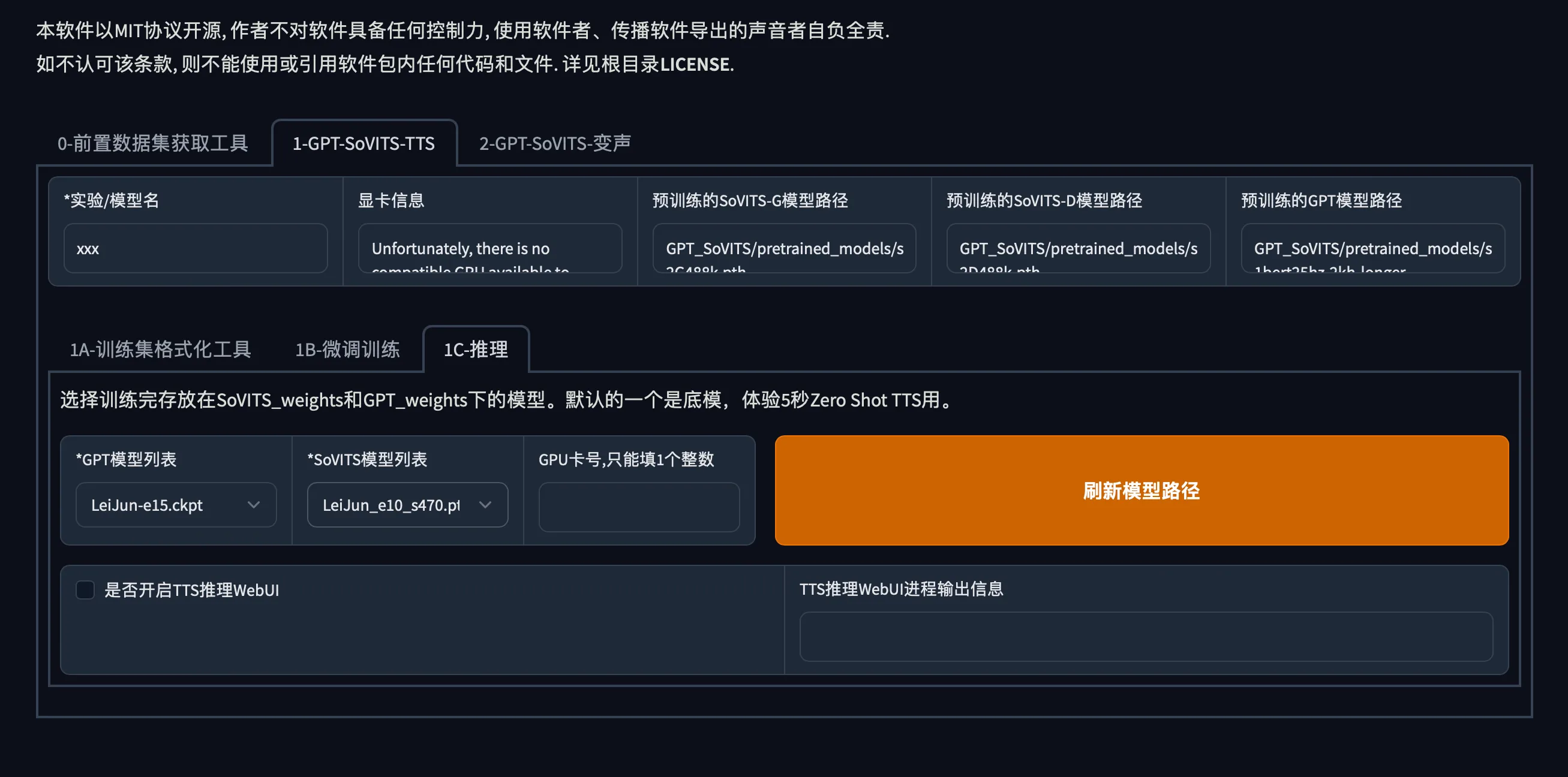Enable the 是否开启TTS推理WebUI checkbox
This screenshot has height=777, width=1568.
click(85, 589)
